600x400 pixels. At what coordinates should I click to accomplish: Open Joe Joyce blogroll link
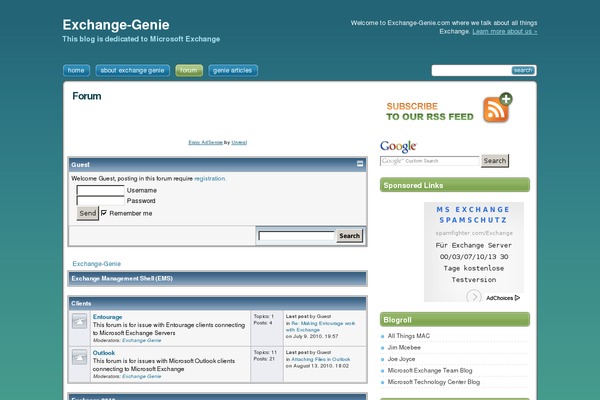click(x=401, y=359)
